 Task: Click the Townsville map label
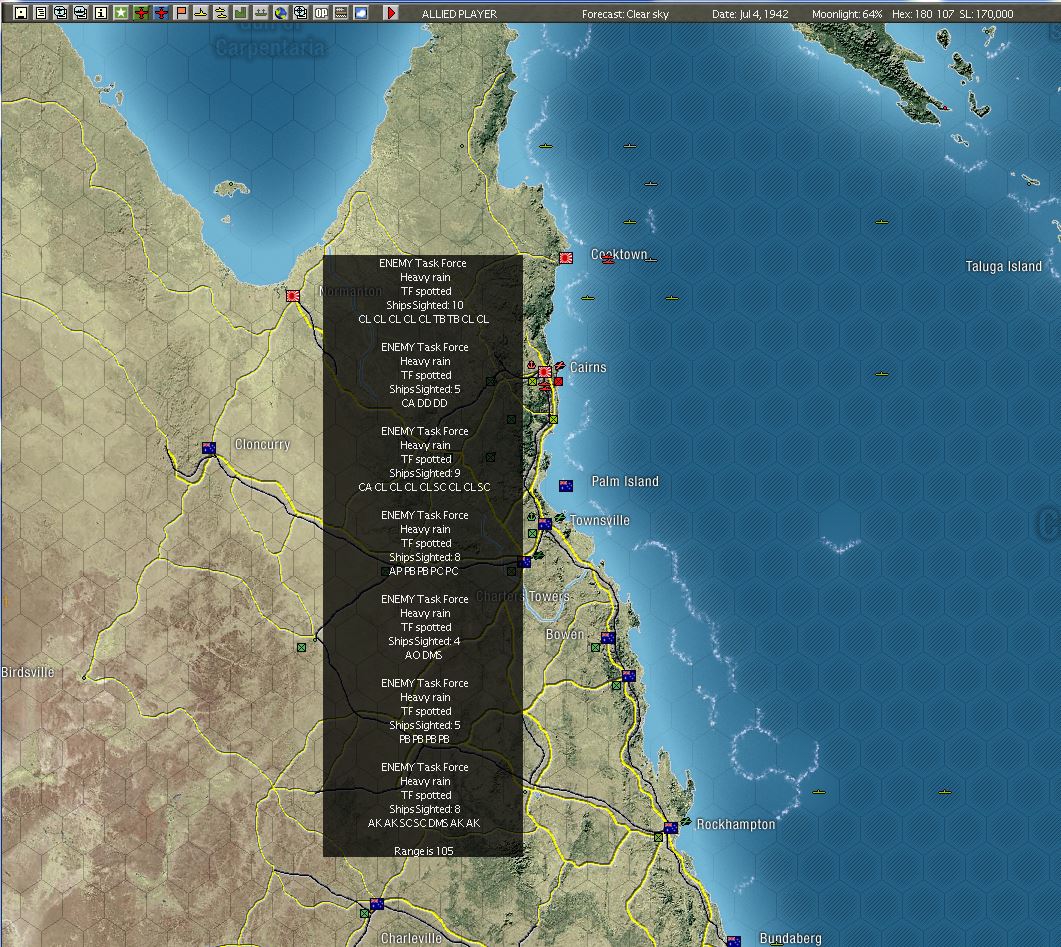600,520
